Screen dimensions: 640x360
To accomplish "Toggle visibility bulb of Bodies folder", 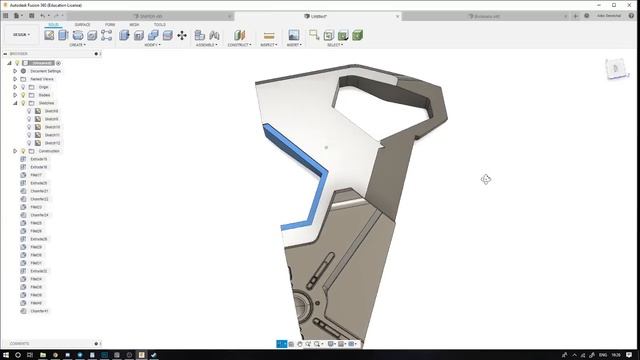I will (23, 95).
